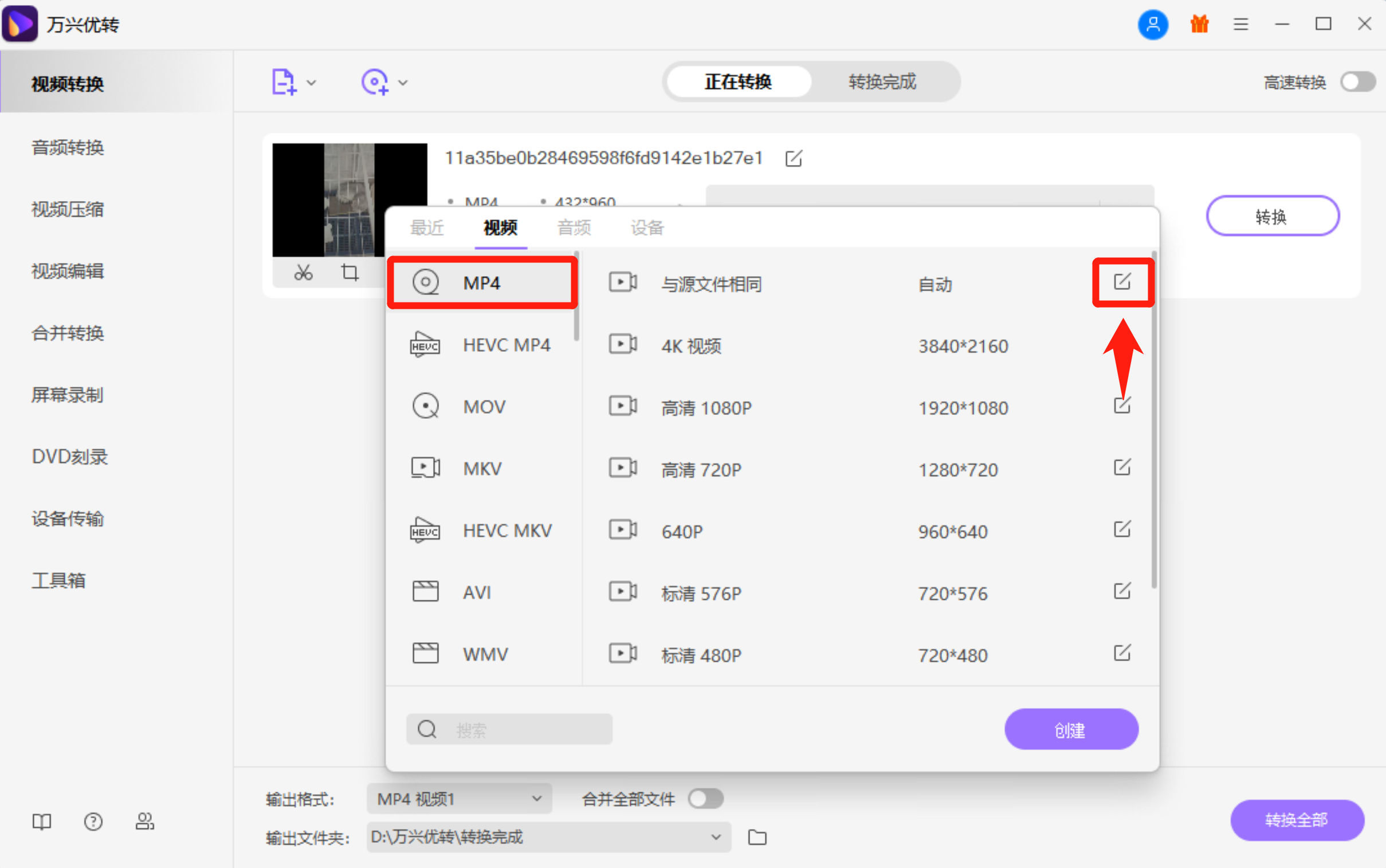
Task: Open the screen recorder icon next to add files
Action: tap(374, 81)
